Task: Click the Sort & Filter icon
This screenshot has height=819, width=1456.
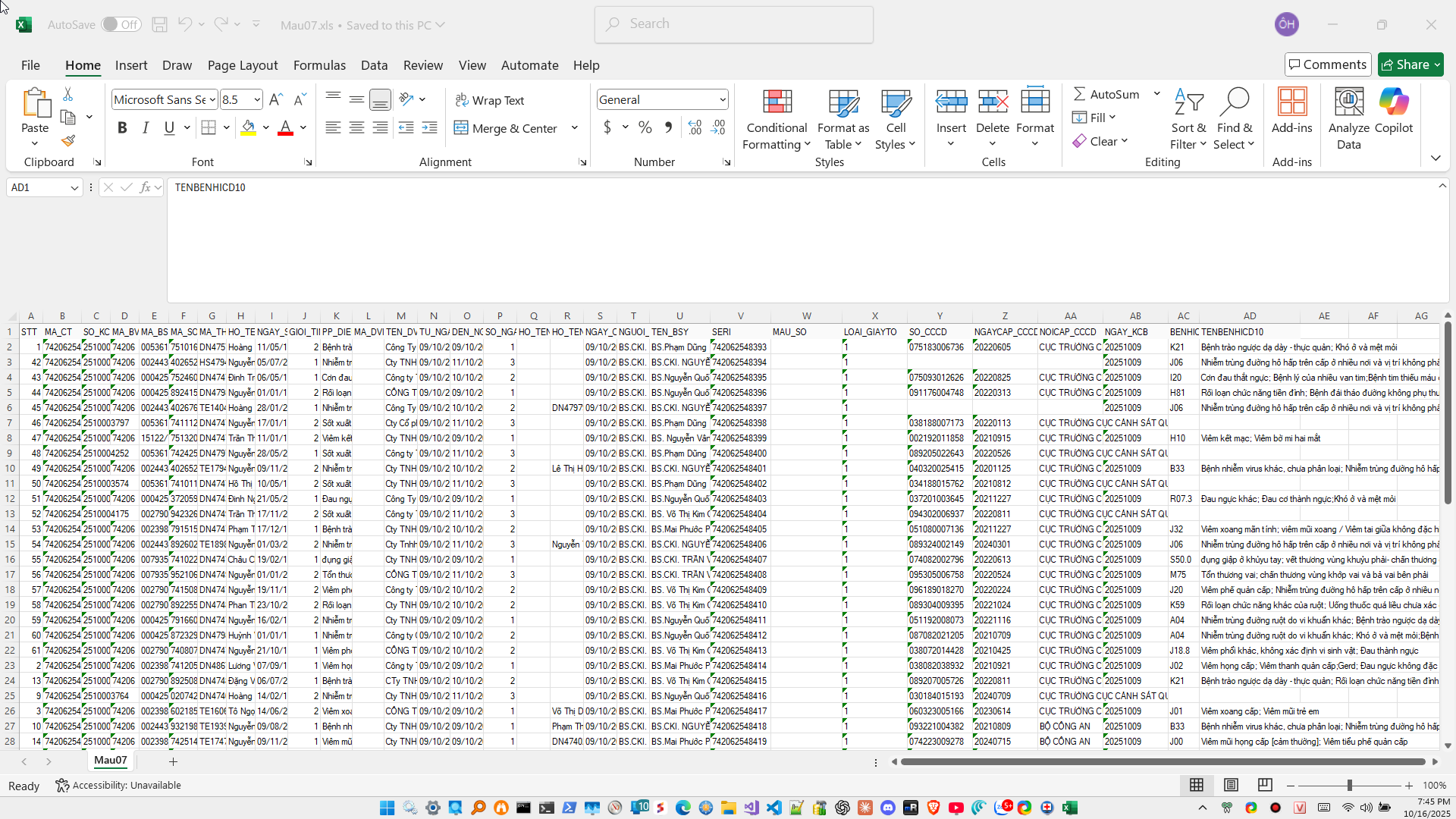Action: point(1188,102)
